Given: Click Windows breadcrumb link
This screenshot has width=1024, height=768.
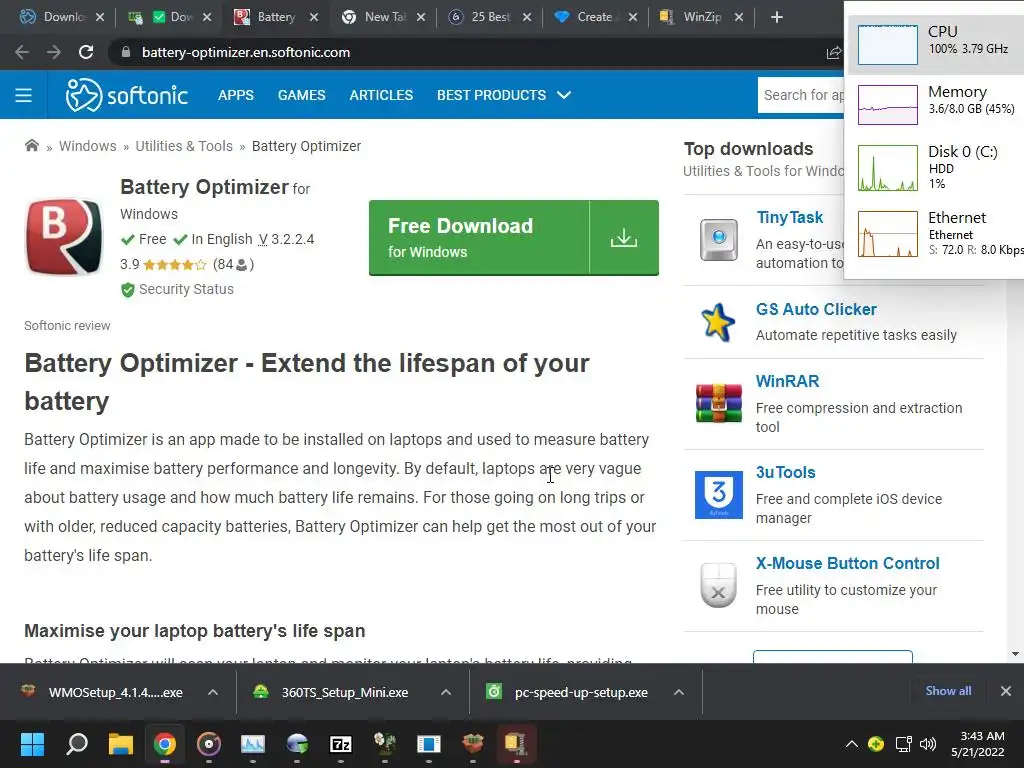Looking at the screenshot, I should [88, 146].
